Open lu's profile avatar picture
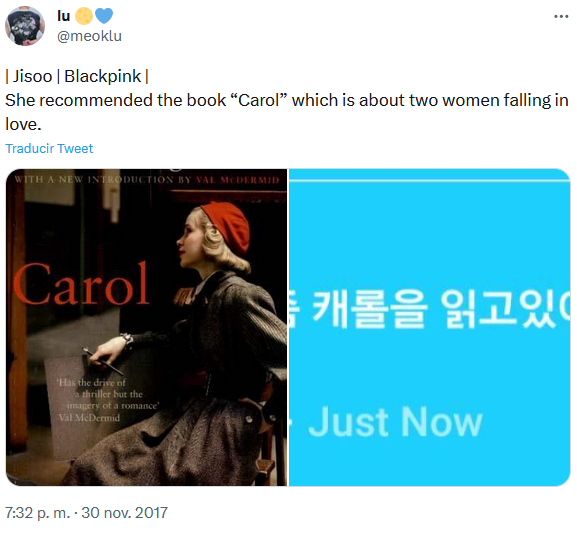Screen dimensions: 577x539 pos(25,26)
